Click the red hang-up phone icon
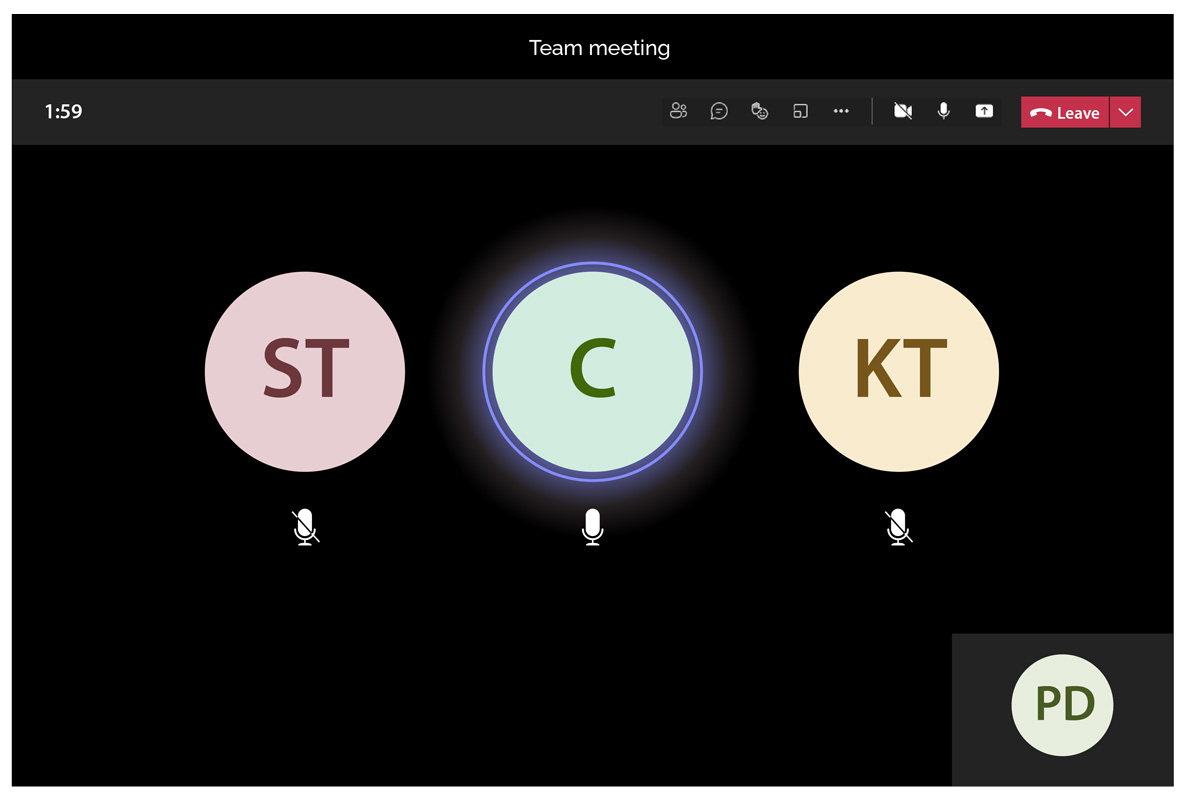This screenshot has width=1185, height=800. 1041,113
